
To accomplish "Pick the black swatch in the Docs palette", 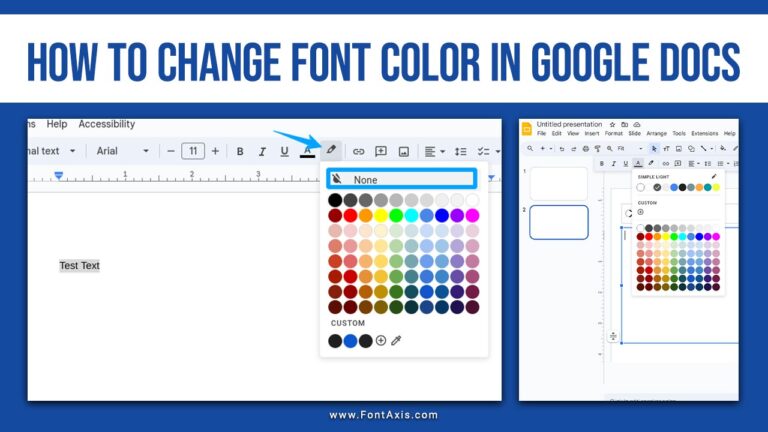I will coord(335,200).
